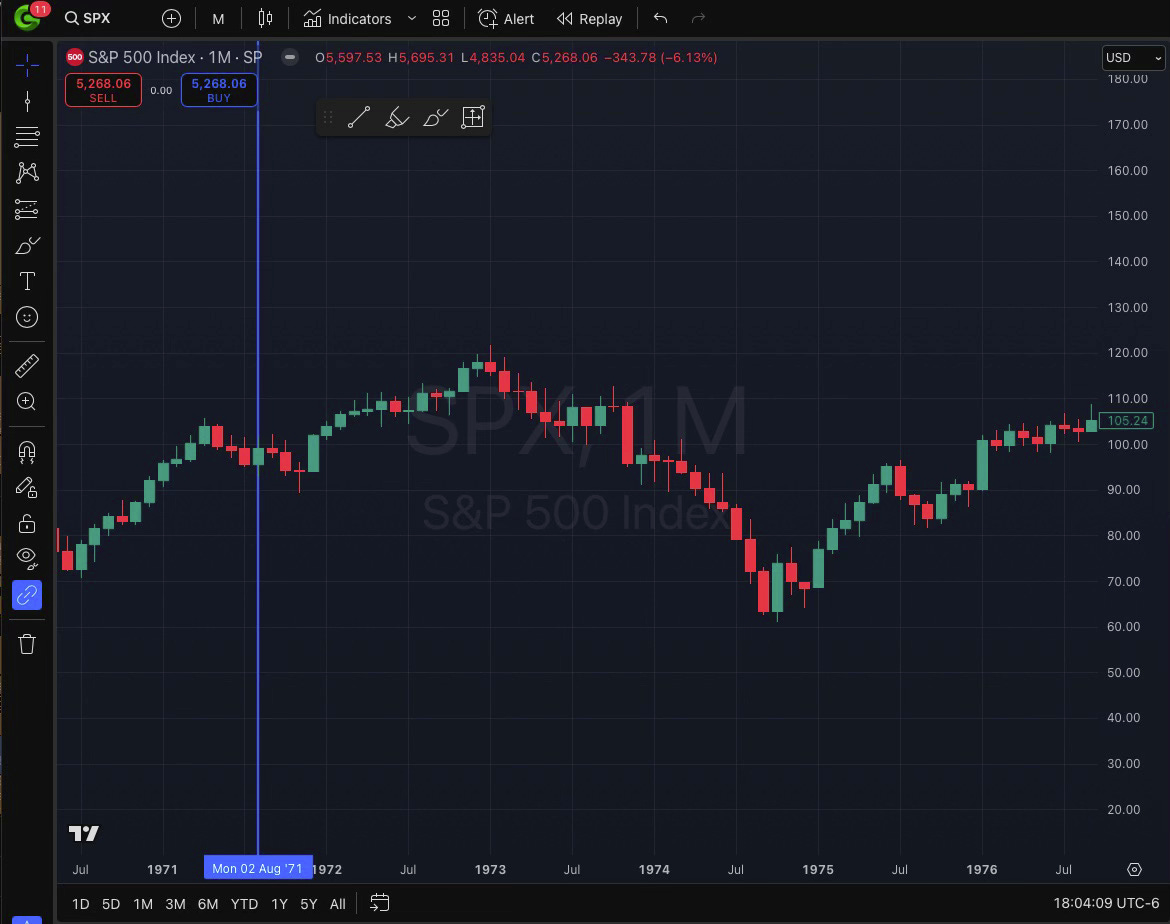Activate the Zoom In tool
This screenshot has height=924, width=1170.
click(27, 402)
